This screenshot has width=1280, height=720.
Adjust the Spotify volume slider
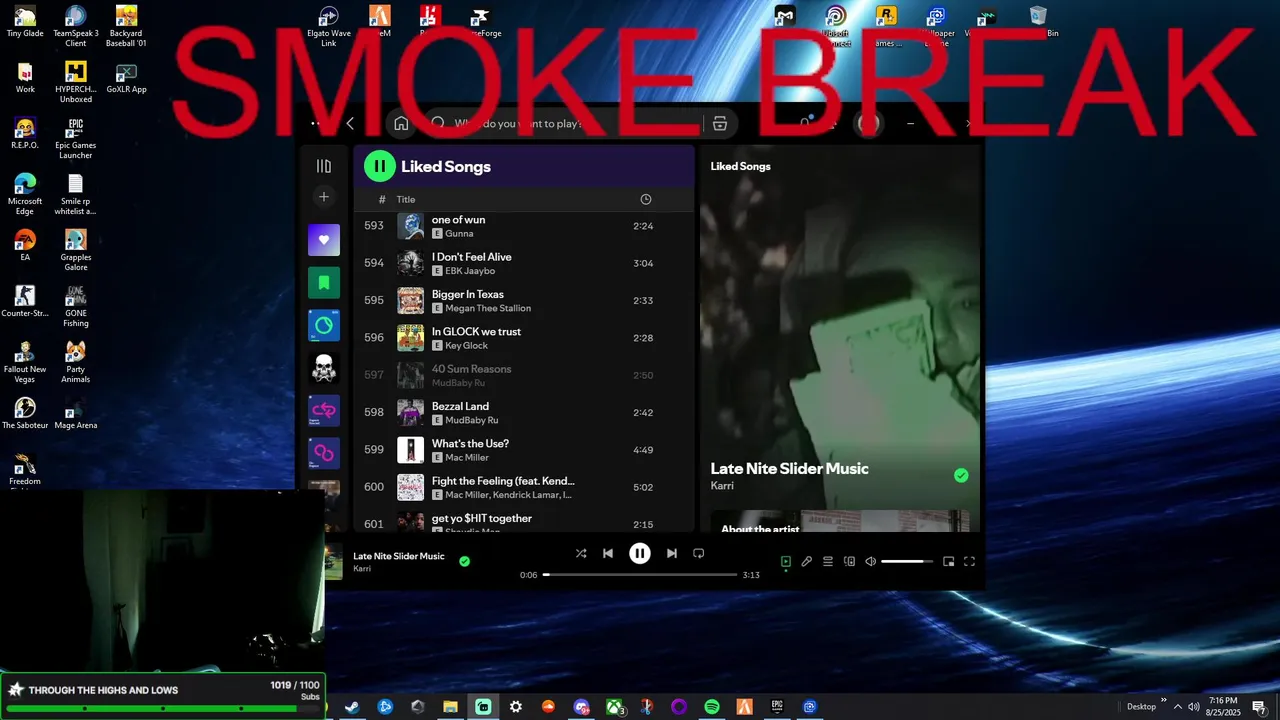point(907,562)
